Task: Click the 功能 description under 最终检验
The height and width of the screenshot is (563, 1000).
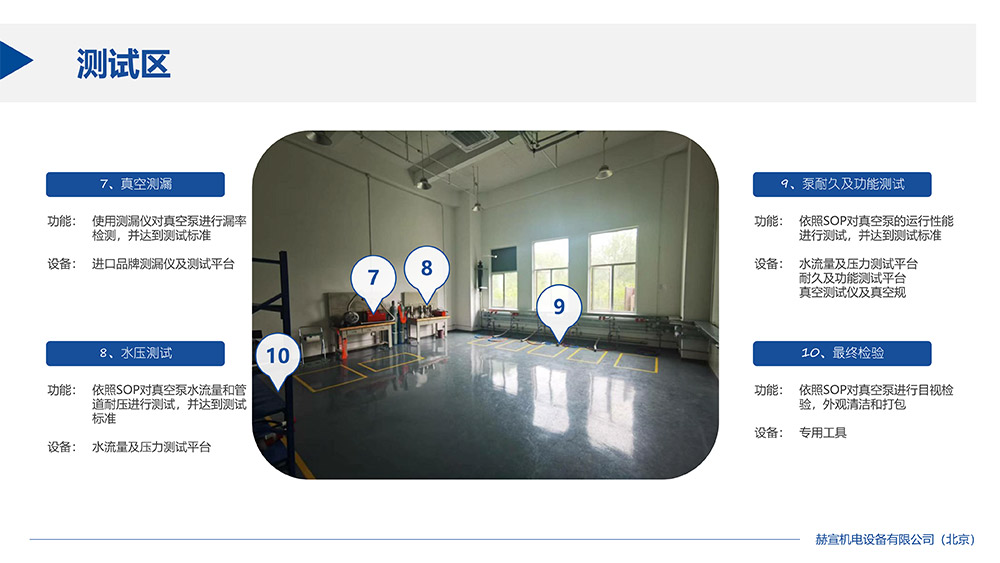Action: coord(876,397)
